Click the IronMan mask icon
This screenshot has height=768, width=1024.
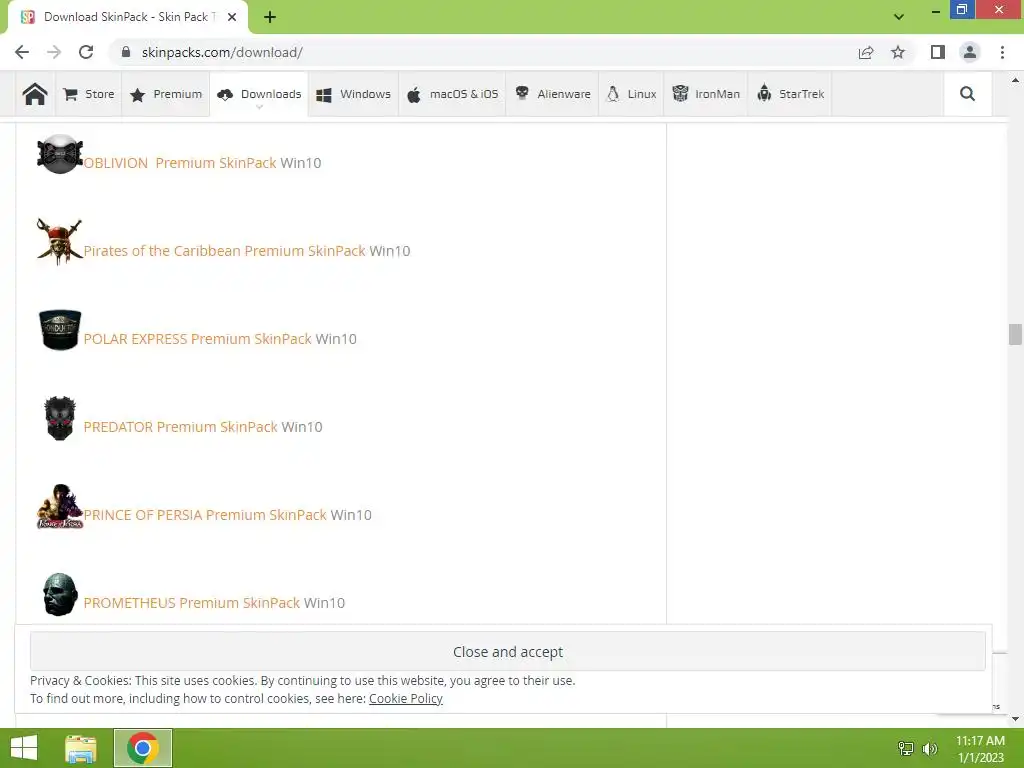coord(680,93)
